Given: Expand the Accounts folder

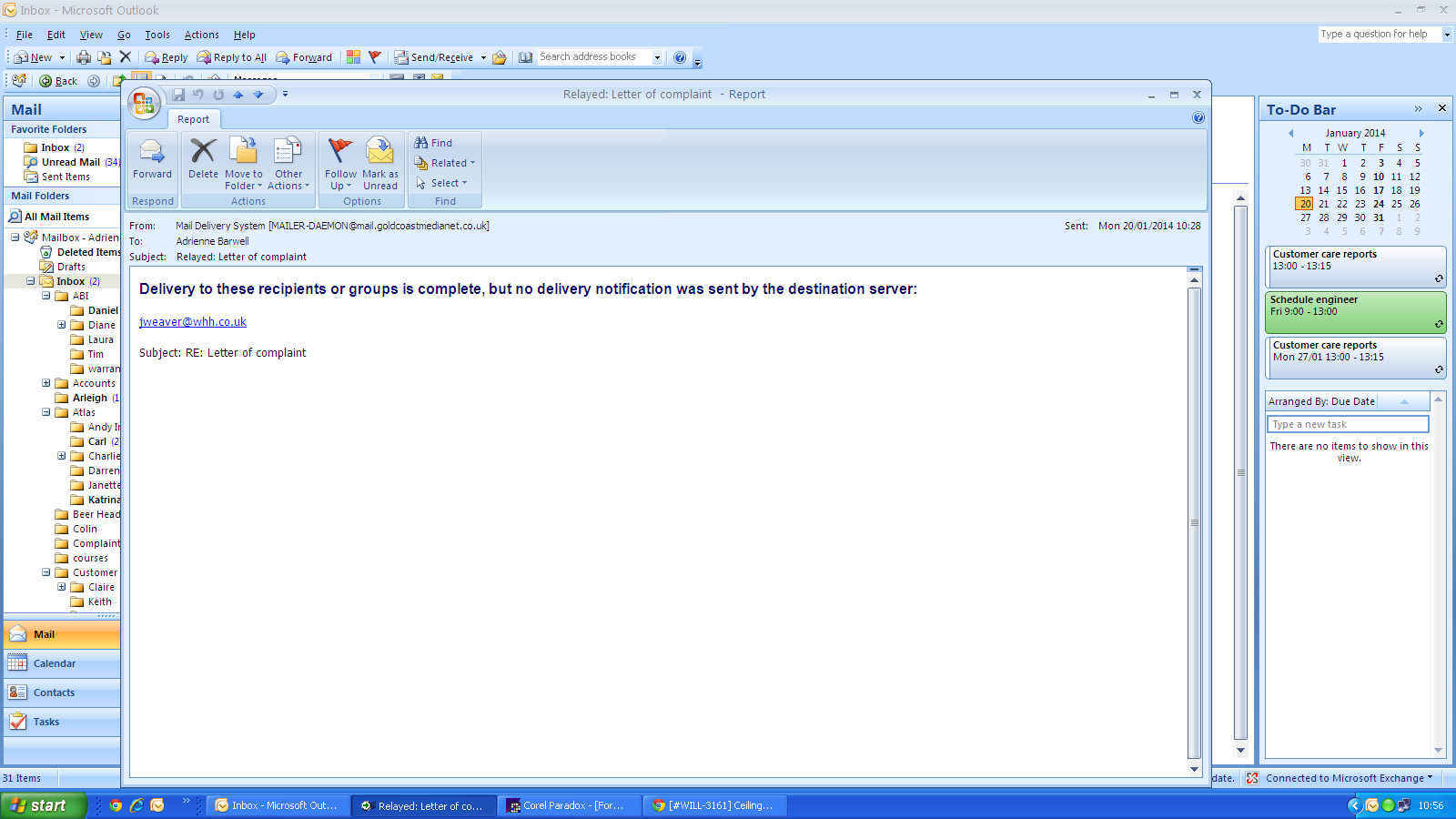Looking at the screenshot, I should (x=46, y=383).
